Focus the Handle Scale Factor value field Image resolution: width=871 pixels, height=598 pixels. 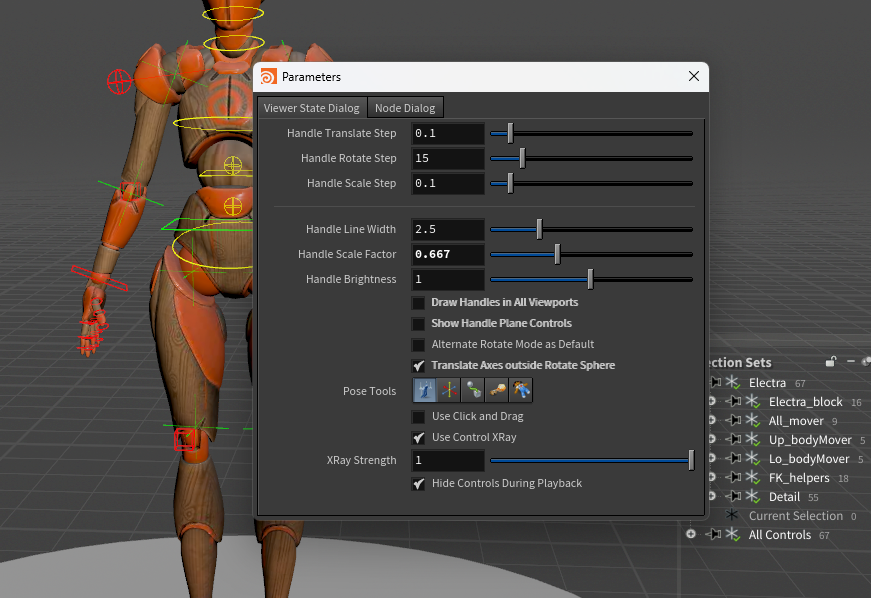(448, 254)
